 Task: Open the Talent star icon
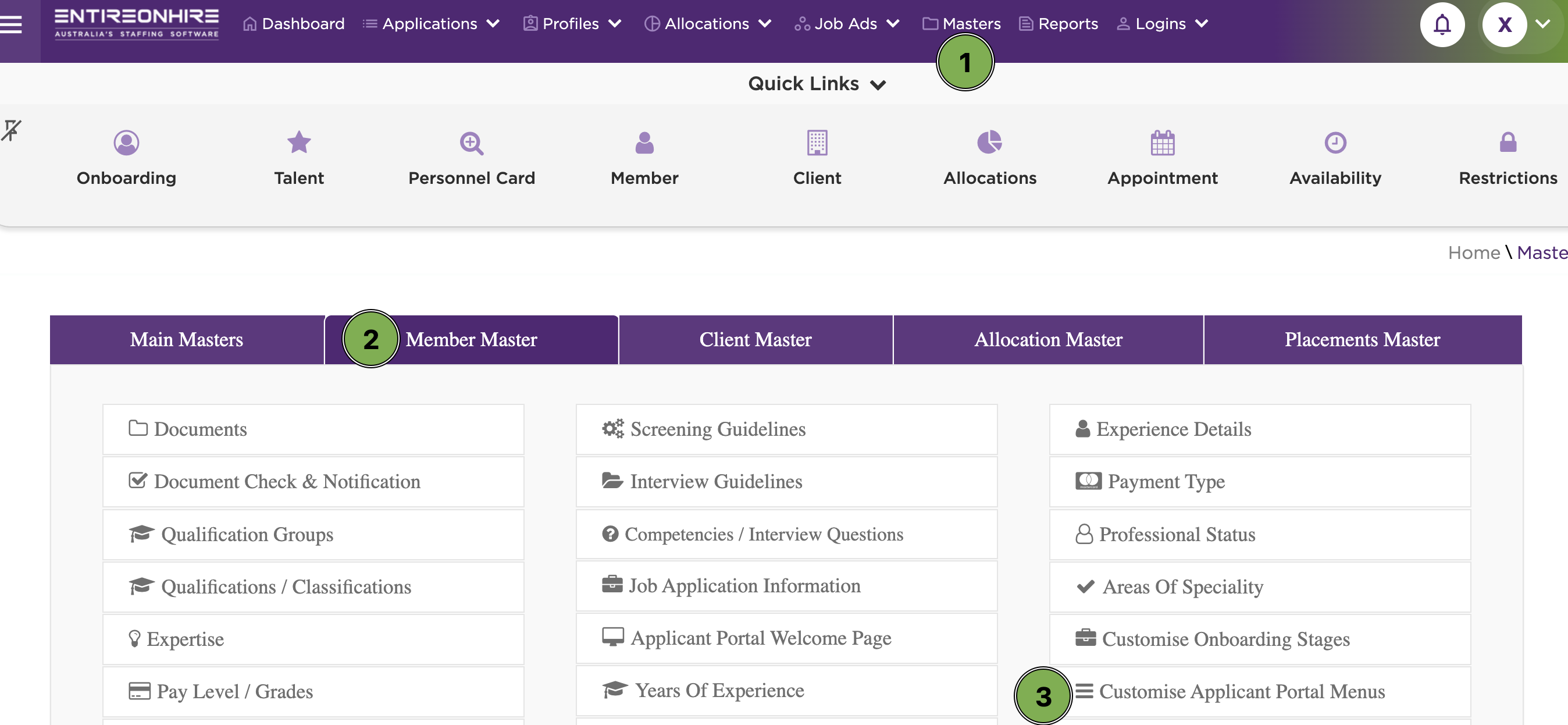point(299,143)
